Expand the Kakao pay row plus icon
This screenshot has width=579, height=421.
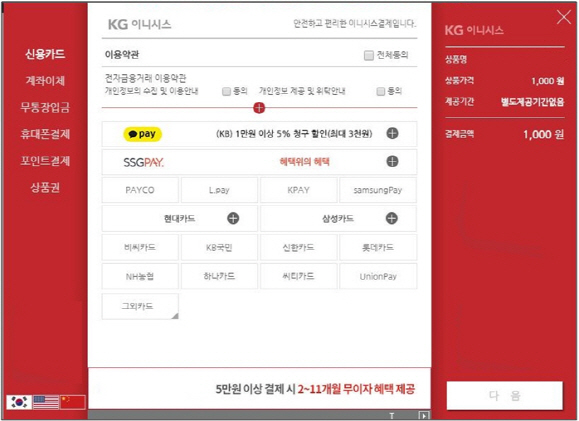tap(392, 133)
